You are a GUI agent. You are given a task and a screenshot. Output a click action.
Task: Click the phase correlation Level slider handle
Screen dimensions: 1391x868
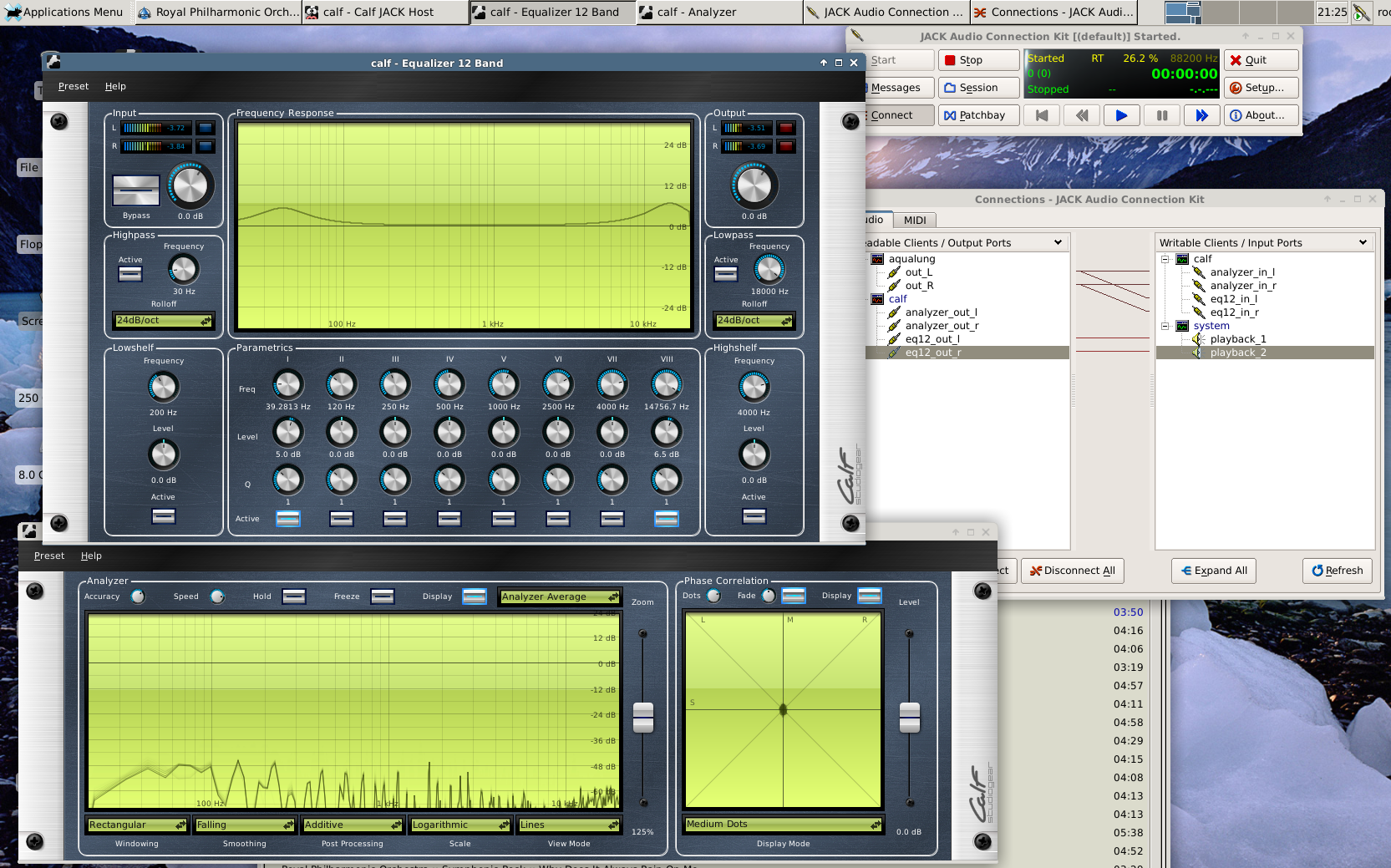pyautogui.click(x=910, y=718)
